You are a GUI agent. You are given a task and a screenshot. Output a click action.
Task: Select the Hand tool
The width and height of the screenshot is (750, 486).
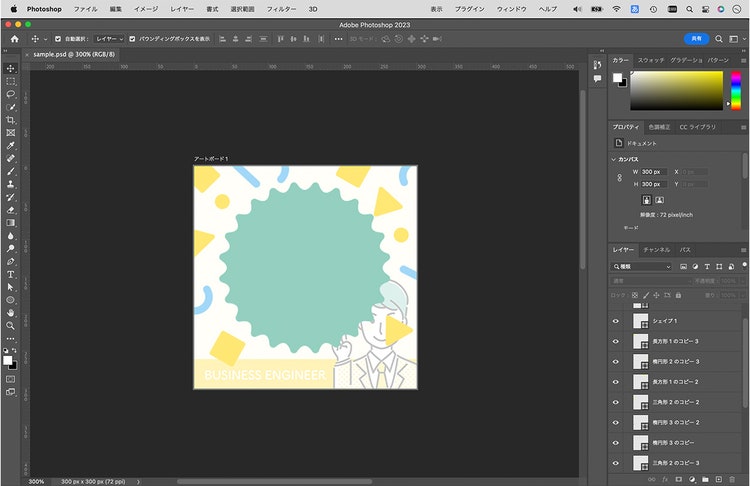(11, 313)
